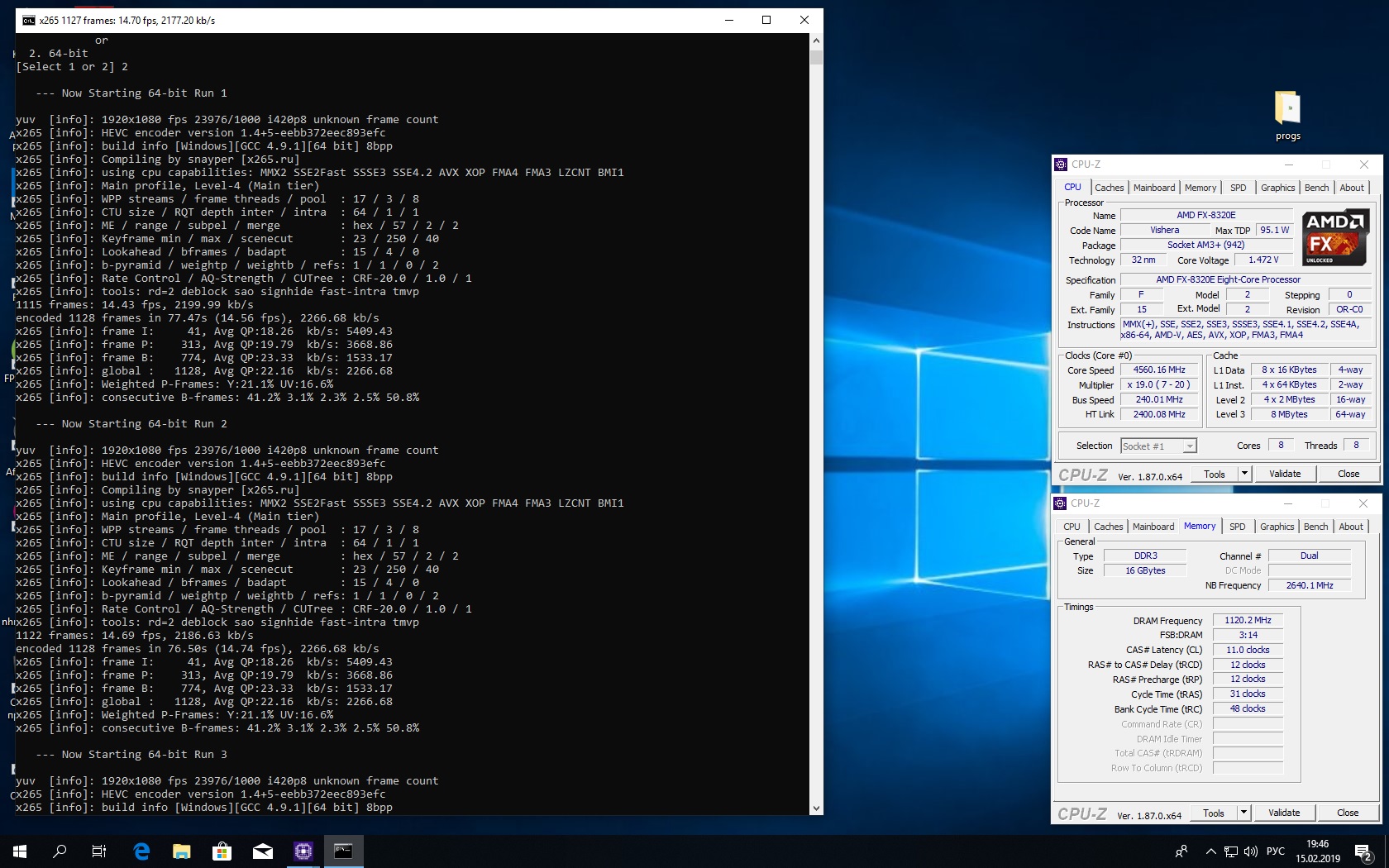Switch to Mainboard tab in upper CPU-Z
Image resolution: width=1389 pixels, height=868 pixels.
[x=1153, y=188]
